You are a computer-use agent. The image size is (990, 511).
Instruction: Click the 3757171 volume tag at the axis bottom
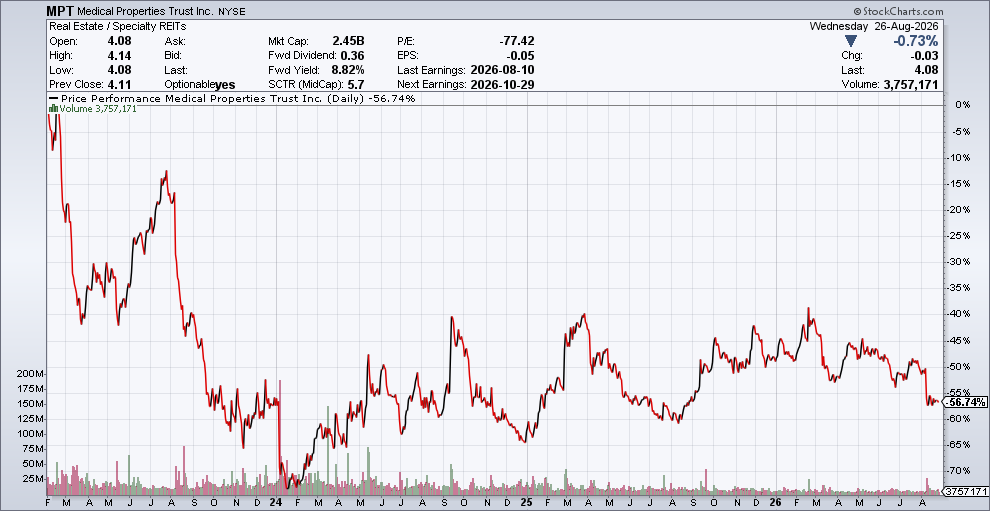point(965,491)
